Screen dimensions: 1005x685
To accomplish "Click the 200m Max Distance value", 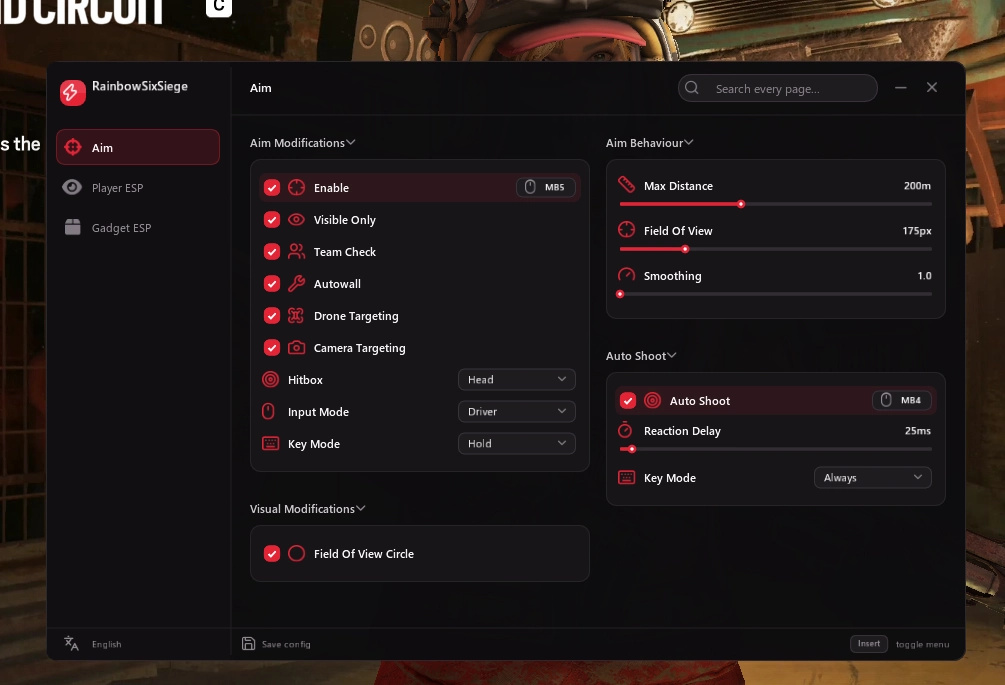I will tap(917, 185).
